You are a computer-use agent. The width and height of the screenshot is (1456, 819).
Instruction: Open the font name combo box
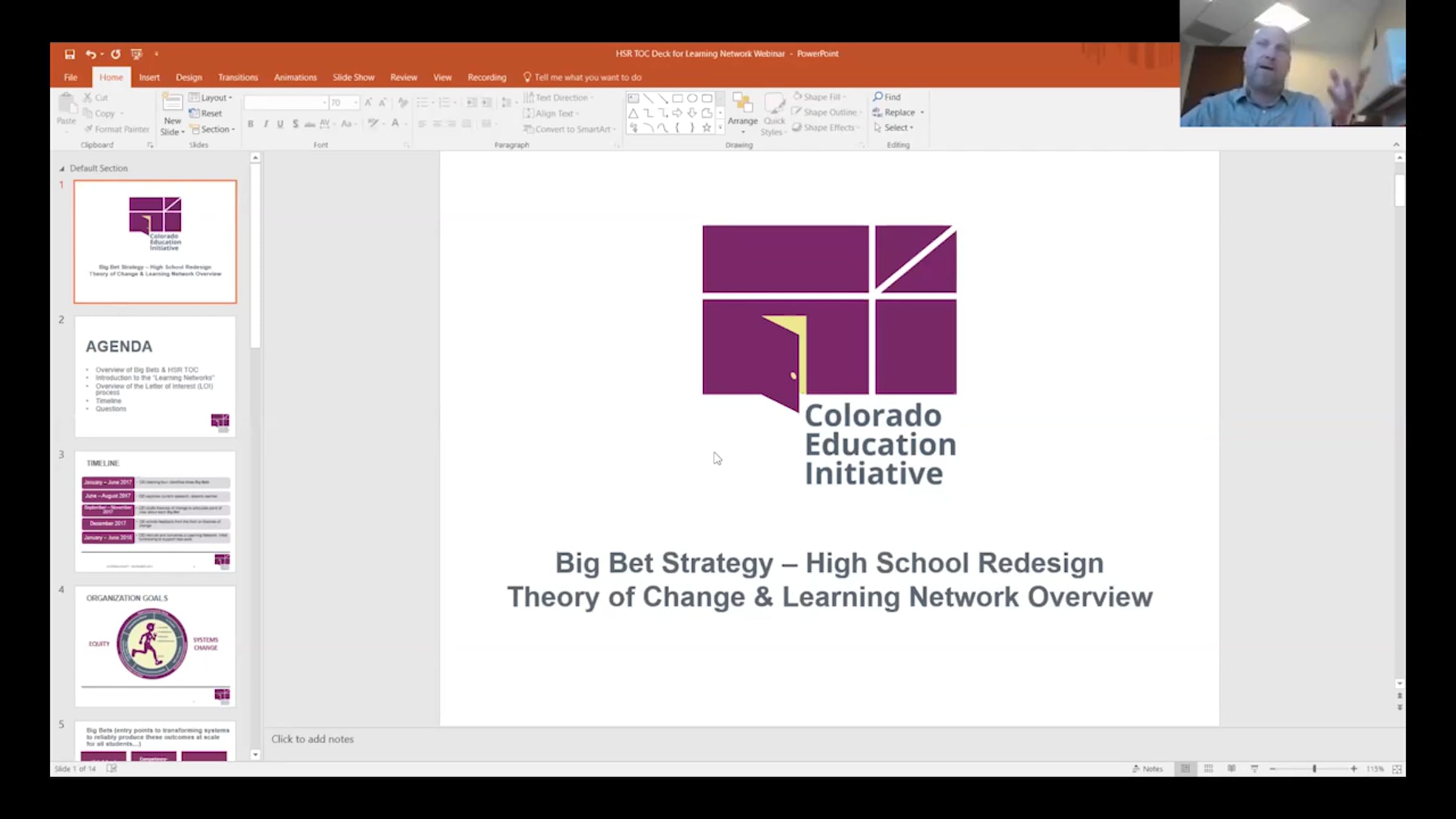point(286,103)
